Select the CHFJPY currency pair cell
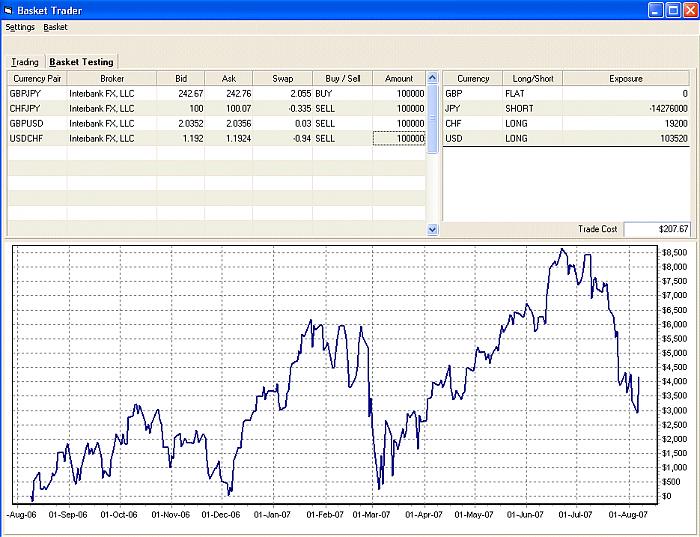700x537 pixels. click(x=37, y=108)
